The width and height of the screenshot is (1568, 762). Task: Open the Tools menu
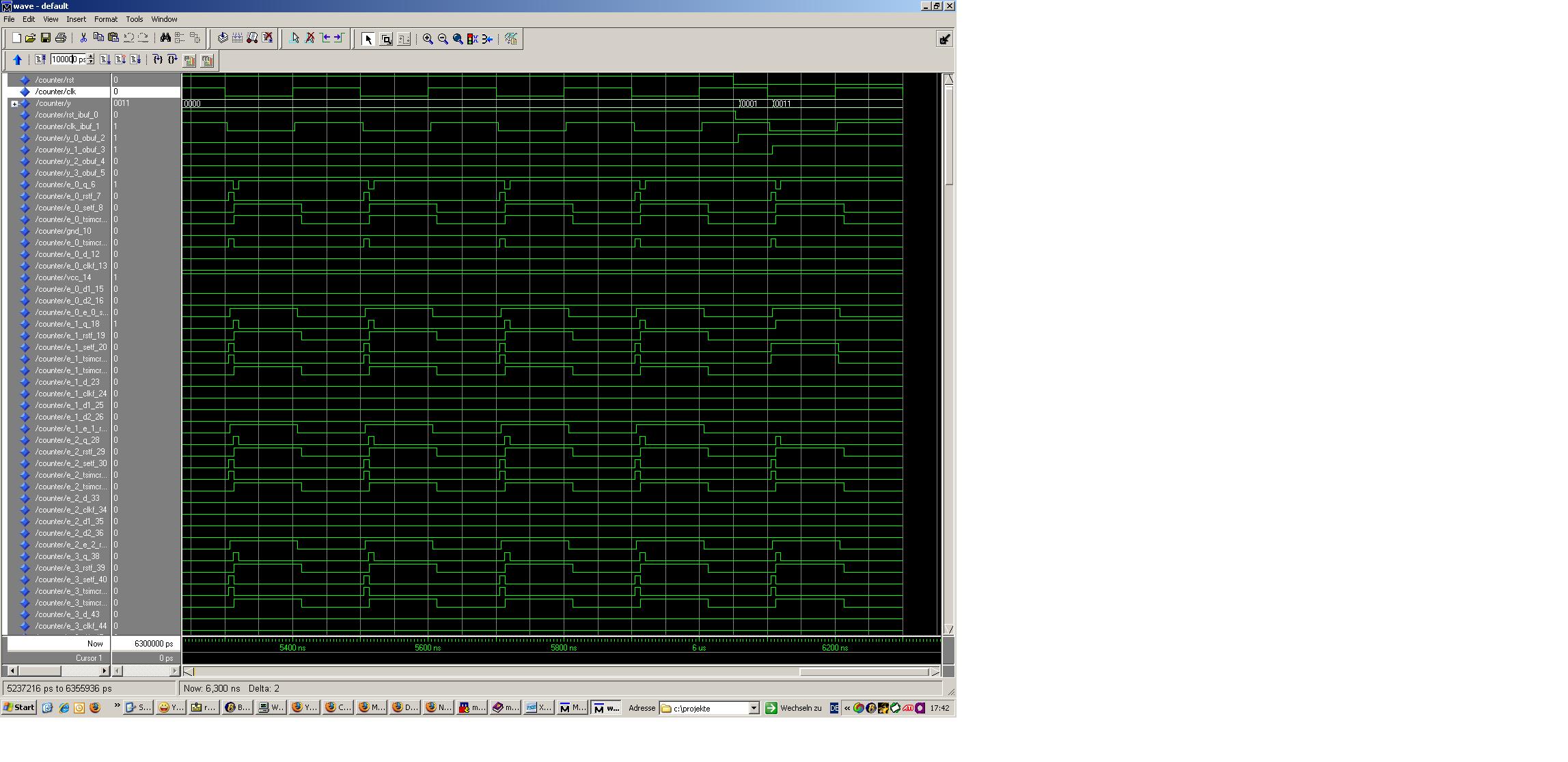pyautogui.click(x=134, y=19)
